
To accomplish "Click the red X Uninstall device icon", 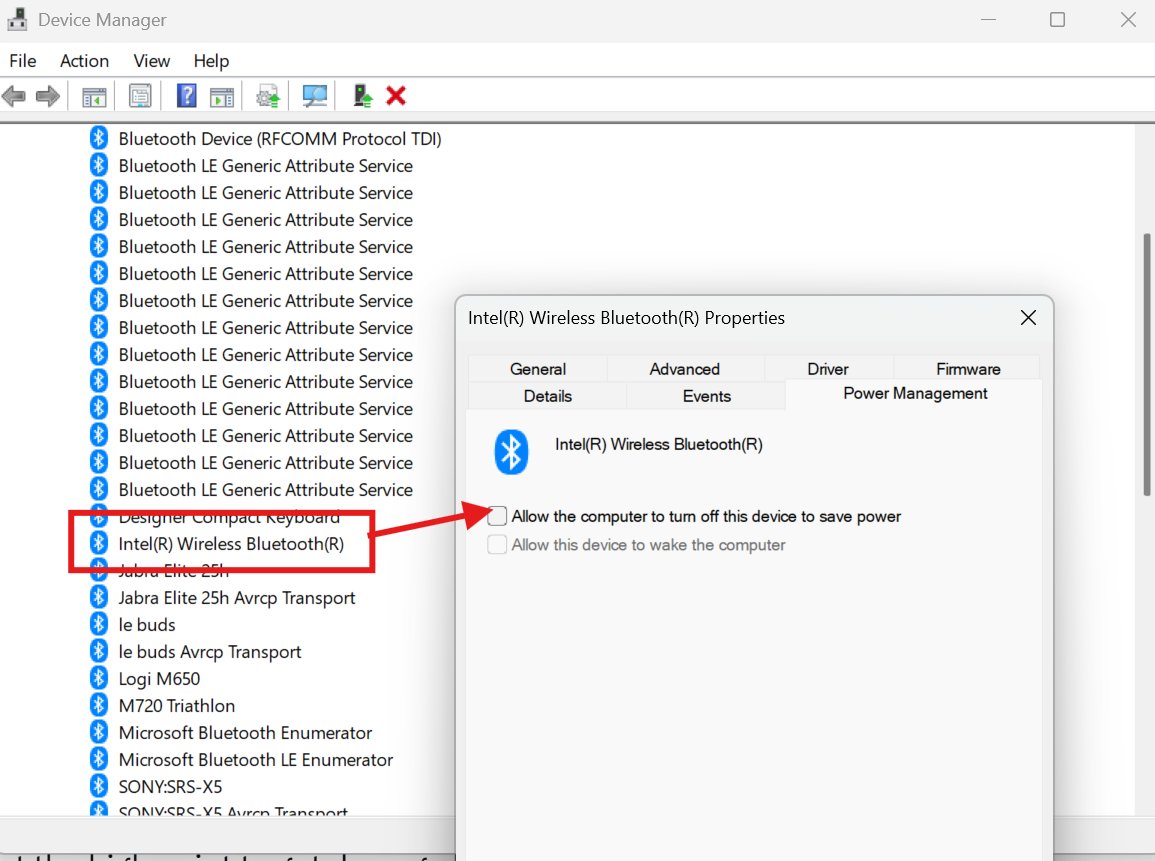I will pyautogui.click(x=396, y=96).
